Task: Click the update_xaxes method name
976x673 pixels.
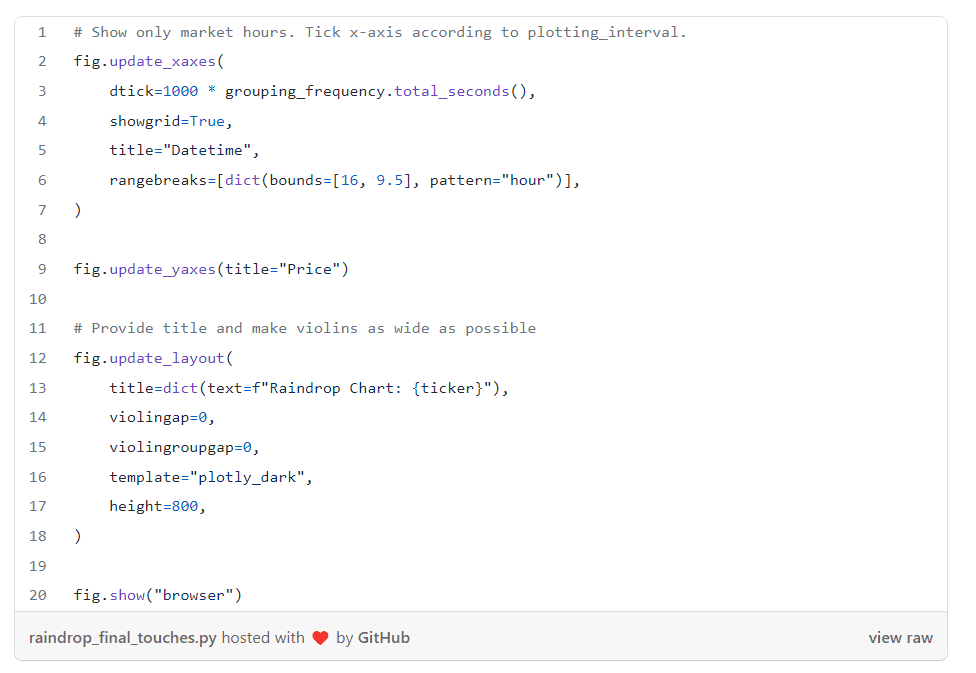Action: click(x=163, y=62)
